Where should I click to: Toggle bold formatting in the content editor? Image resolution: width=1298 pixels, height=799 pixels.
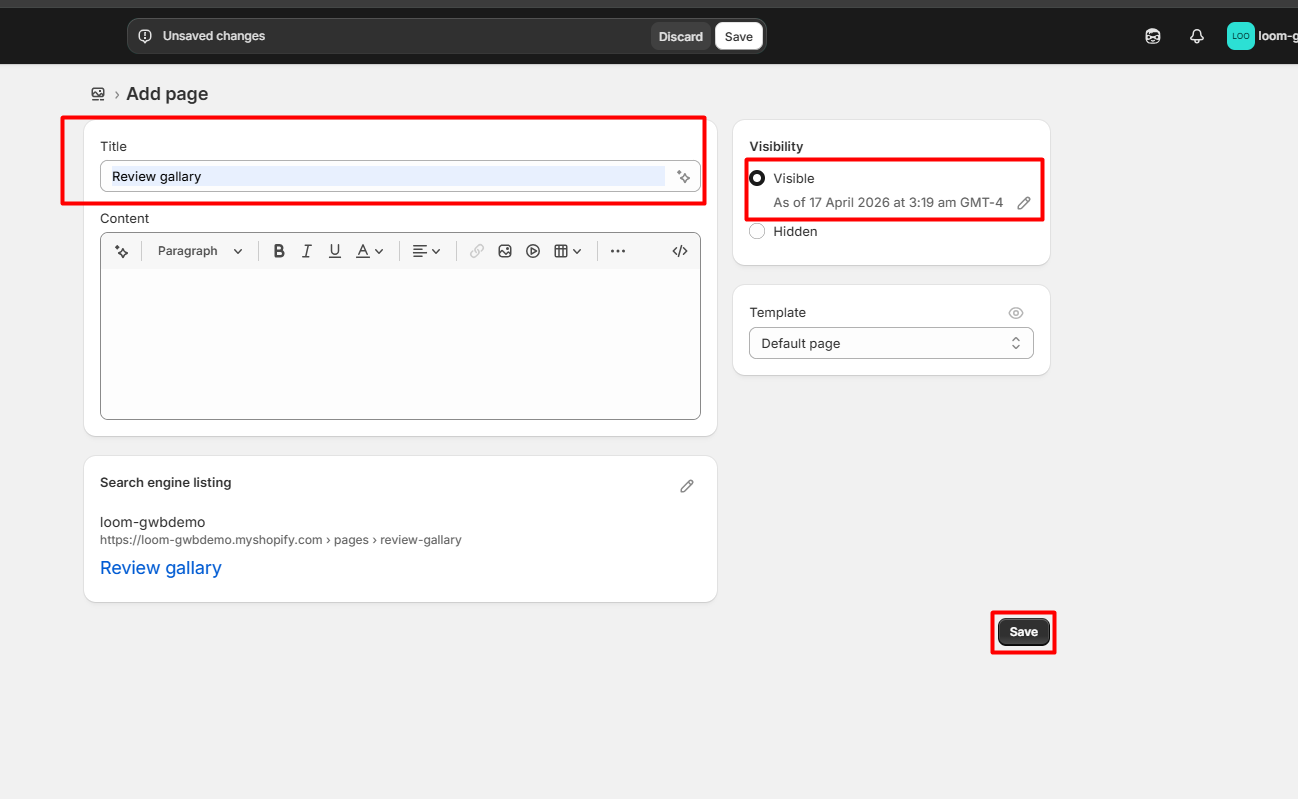279,251
